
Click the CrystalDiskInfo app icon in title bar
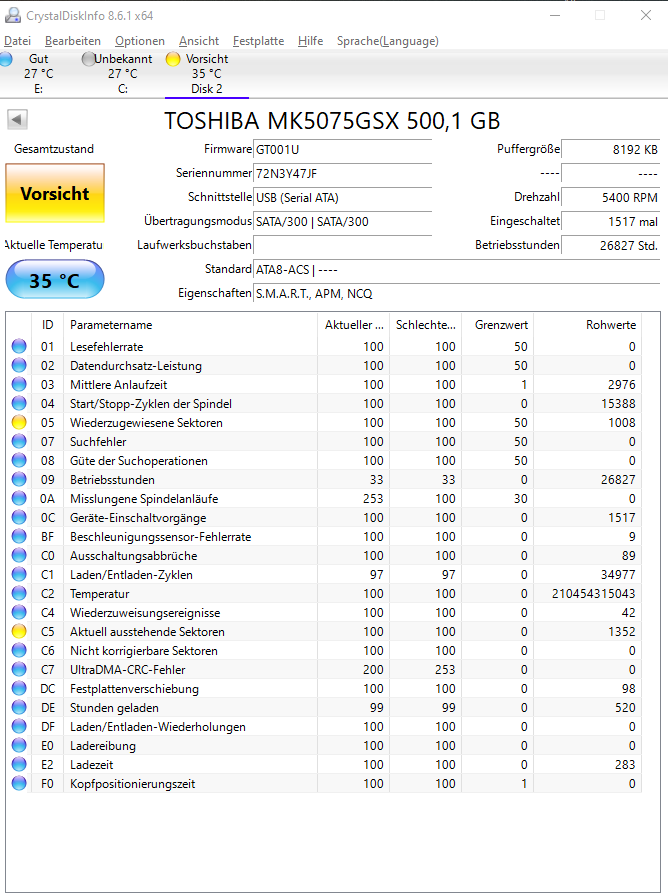coord(13,15)
